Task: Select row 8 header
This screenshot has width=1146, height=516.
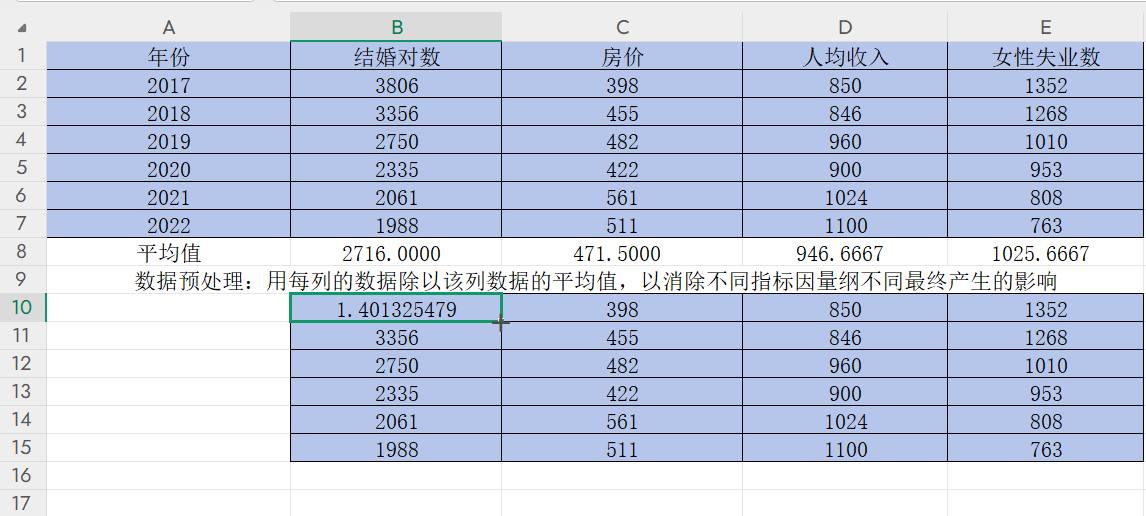Action: click(23, 251)
